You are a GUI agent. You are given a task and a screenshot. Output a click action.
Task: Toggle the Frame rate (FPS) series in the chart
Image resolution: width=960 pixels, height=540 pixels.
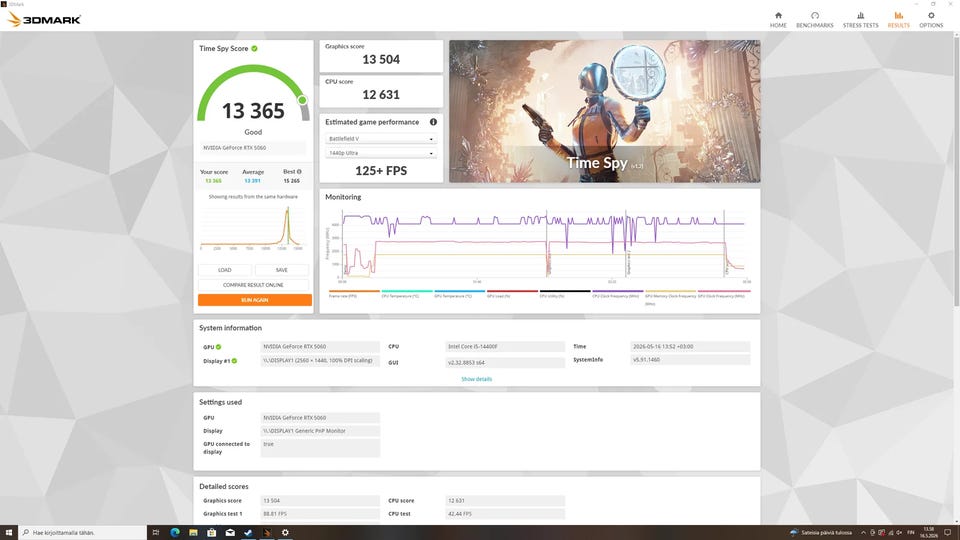[354, 294]
